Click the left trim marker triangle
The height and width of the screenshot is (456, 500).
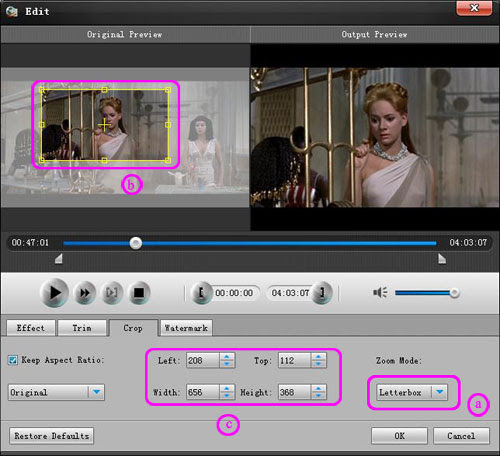[59, 258]
